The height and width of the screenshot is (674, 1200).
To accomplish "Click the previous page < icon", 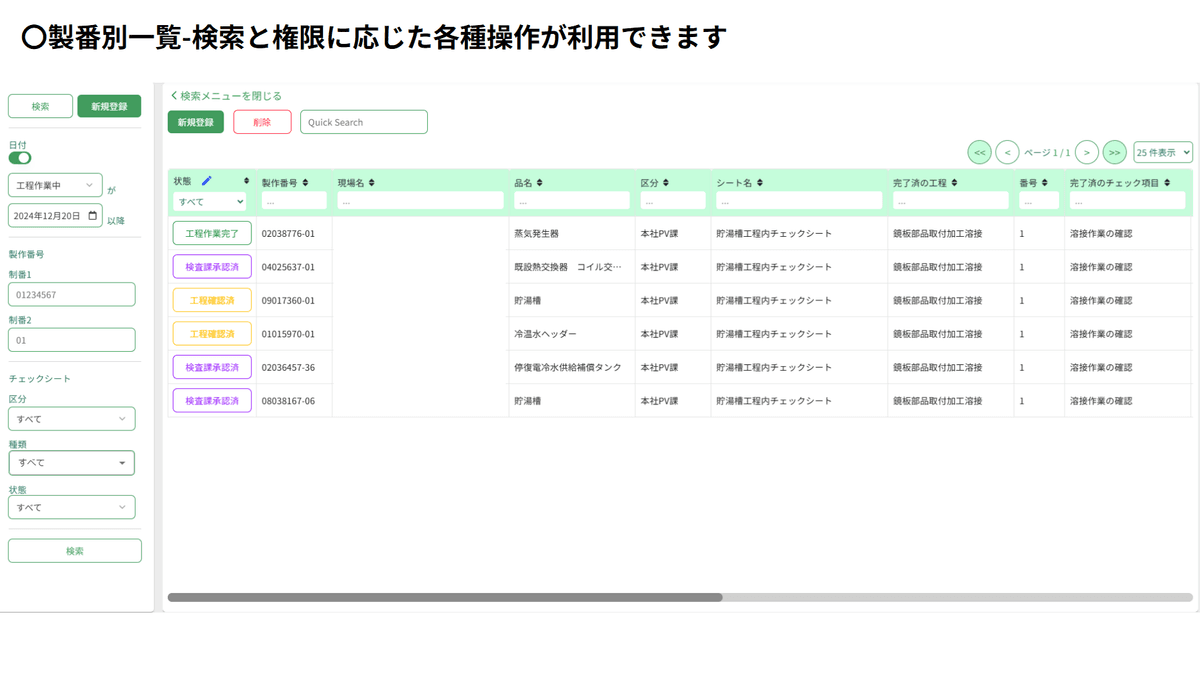I will (1007, 152).
